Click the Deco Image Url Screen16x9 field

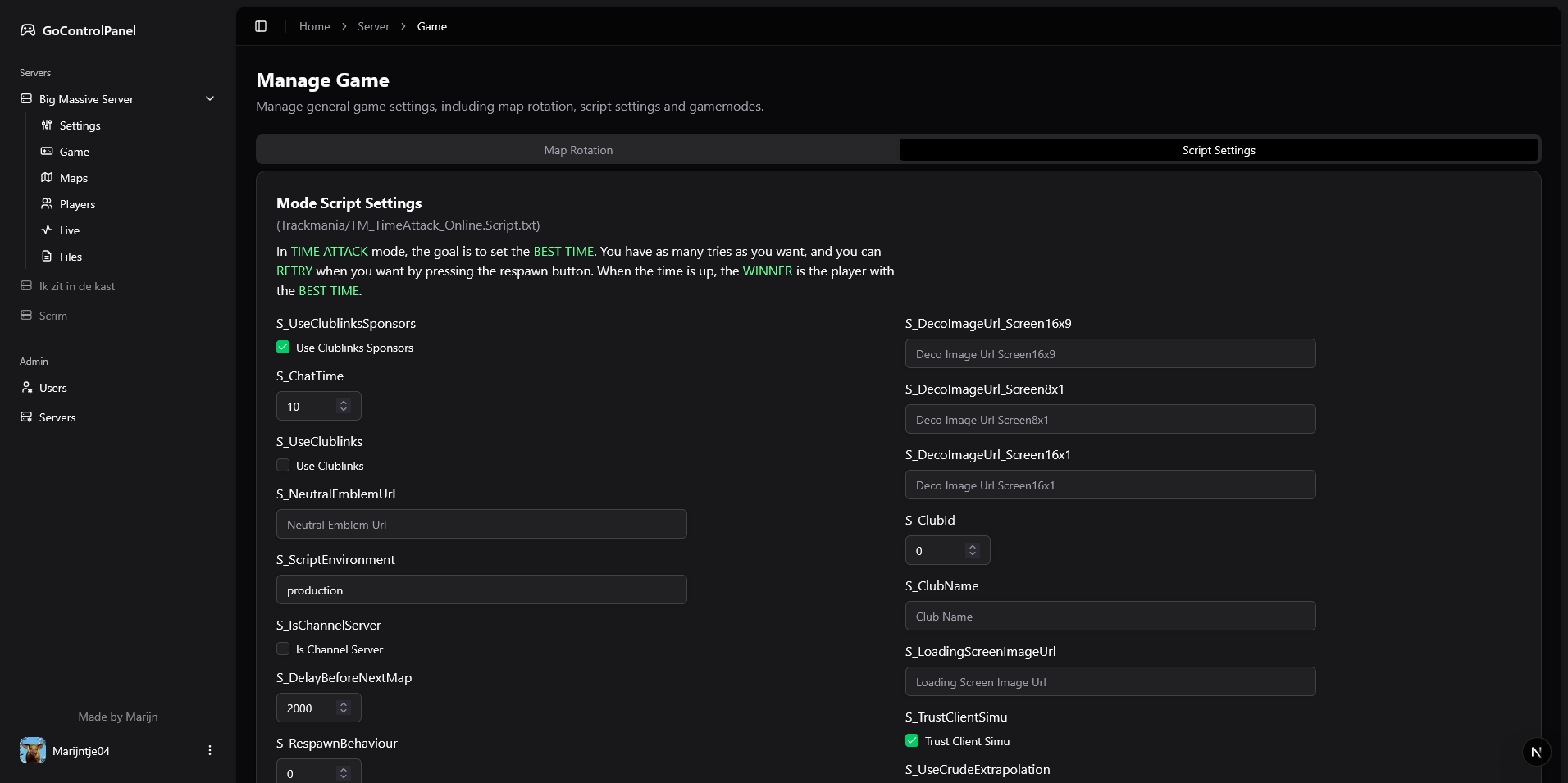(x=1110, y=353)
